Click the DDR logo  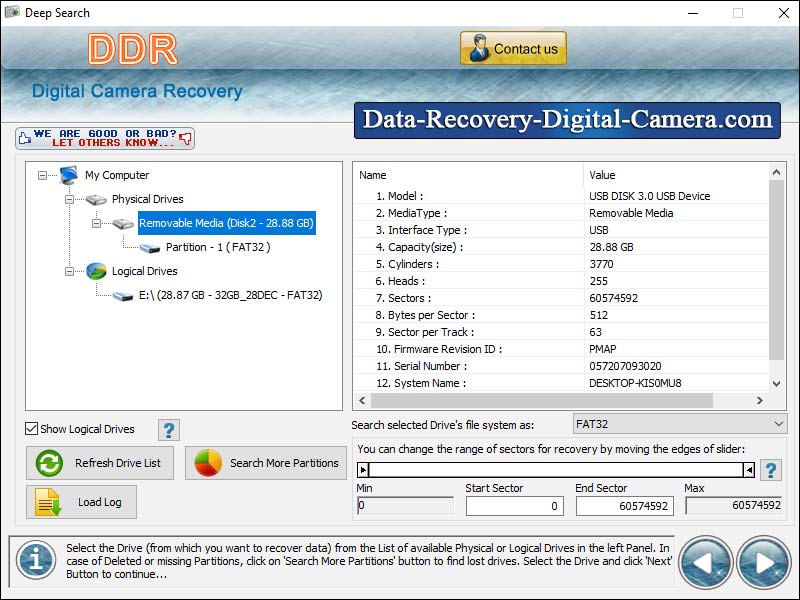tap(133, 49)
